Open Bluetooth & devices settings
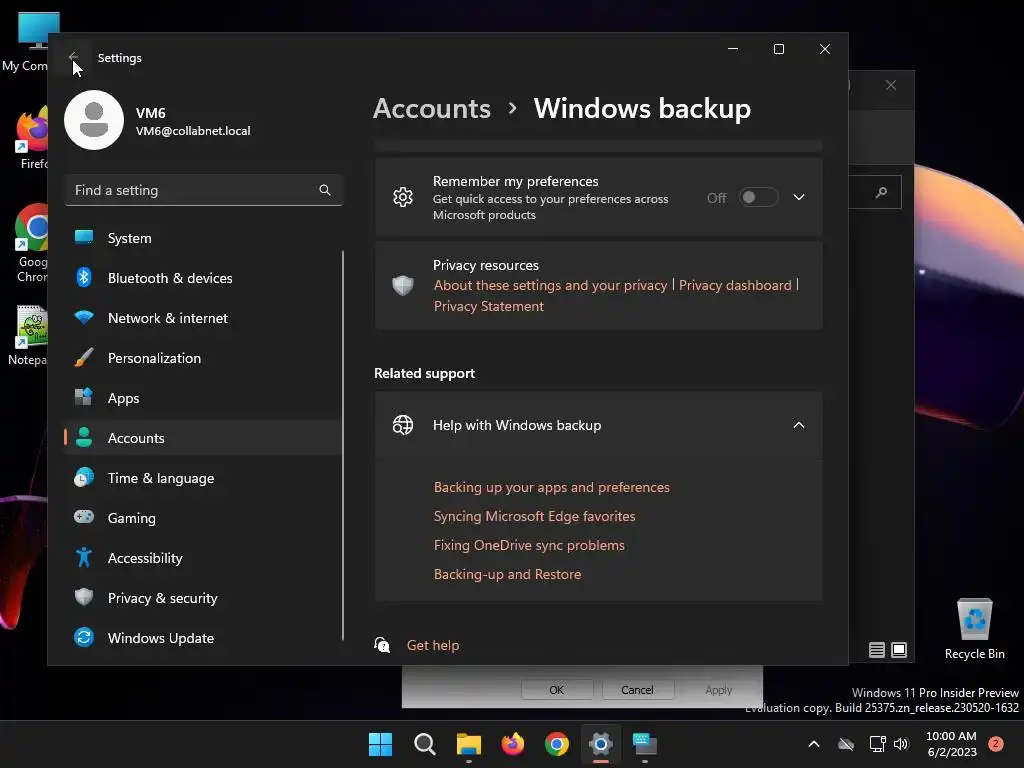1024x768 pixels. point(204,278)
